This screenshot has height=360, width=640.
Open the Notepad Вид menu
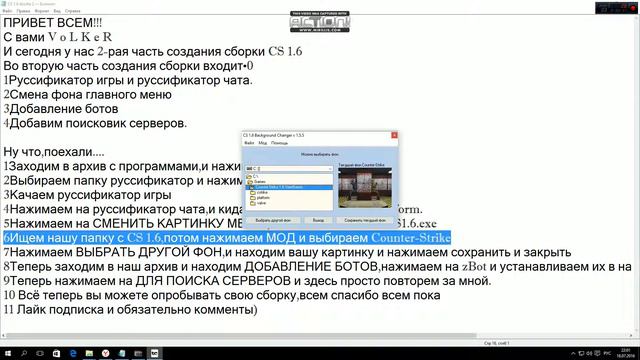(57, 11)
